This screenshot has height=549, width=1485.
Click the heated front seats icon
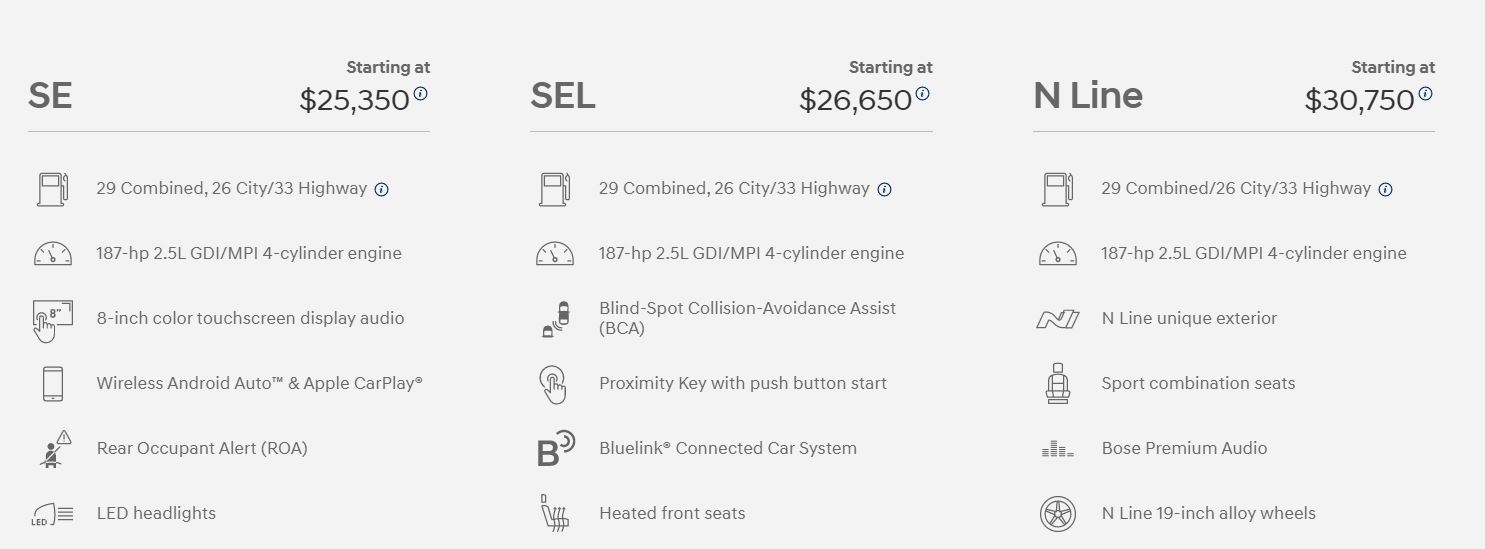coord(553,513)
